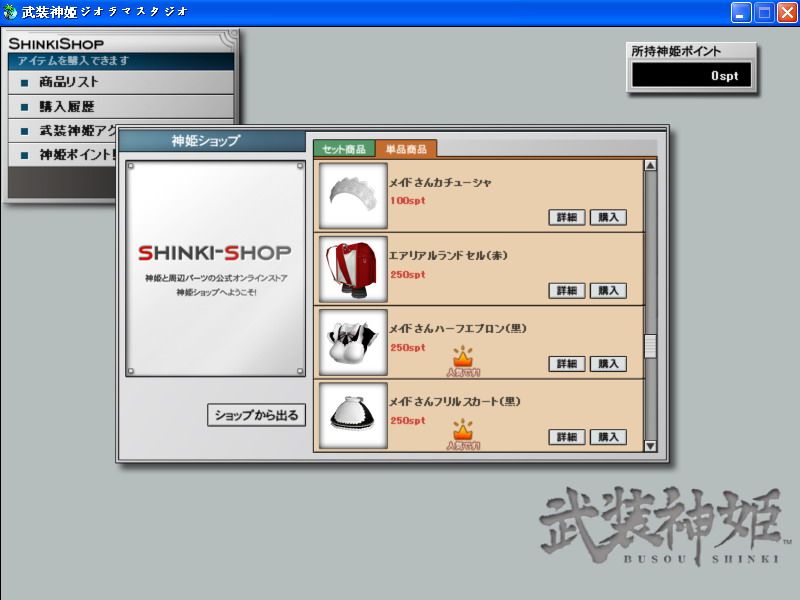Minimize the 武装神姫 window
This screenshot has height=600, width=800.
click(x=741, y=12)
